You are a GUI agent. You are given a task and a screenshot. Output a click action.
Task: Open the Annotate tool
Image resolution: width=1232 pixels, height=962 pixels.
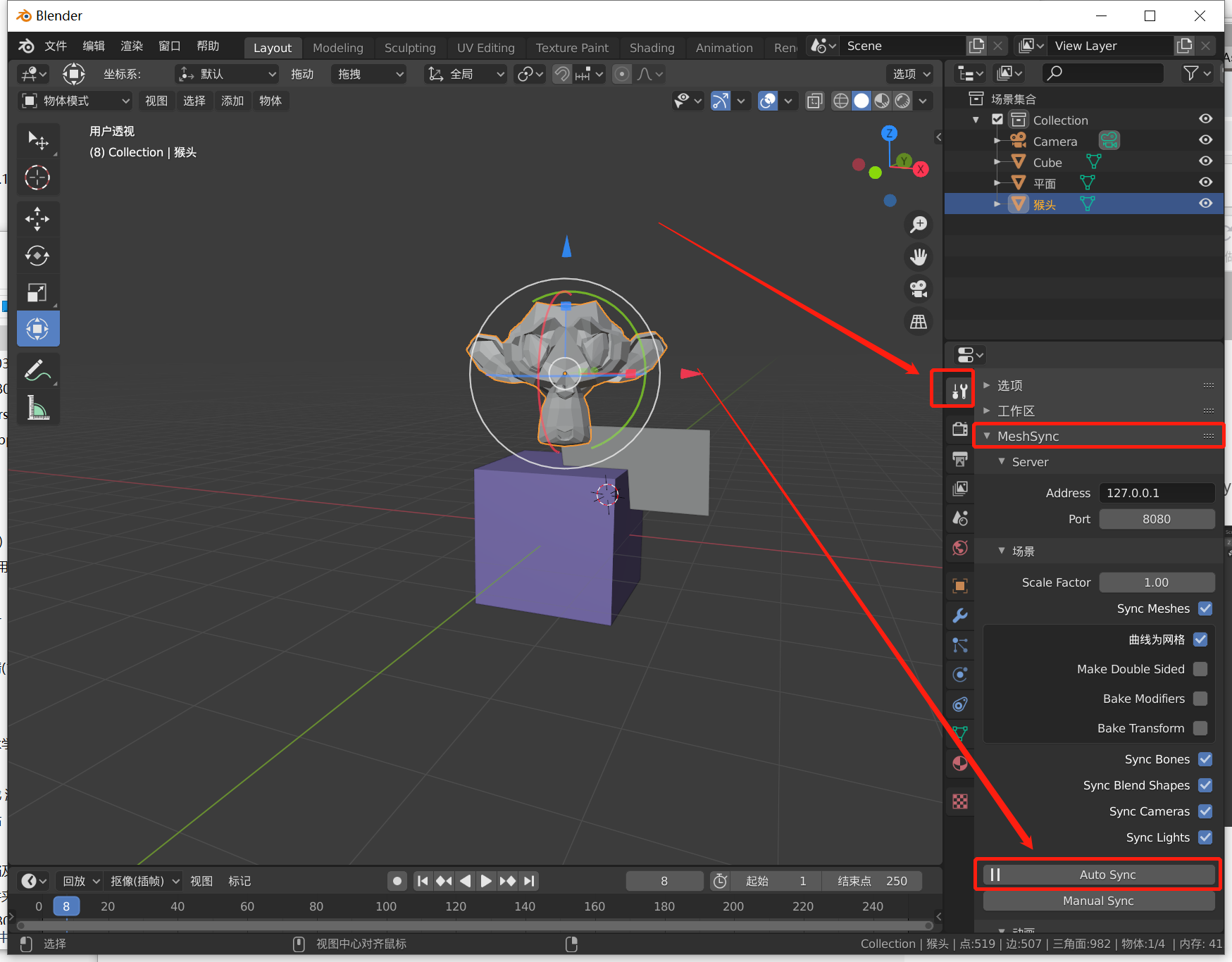pyautogui.click(x=37, y=370)
